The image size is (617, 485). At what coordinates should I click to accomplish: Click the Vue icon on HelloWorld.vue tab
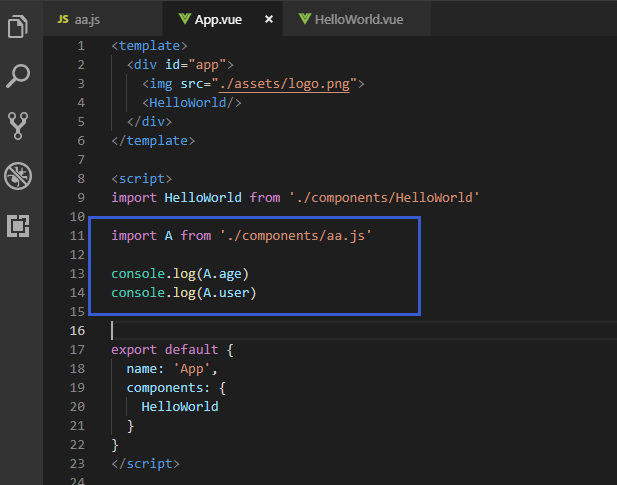[x=305, y=19]
